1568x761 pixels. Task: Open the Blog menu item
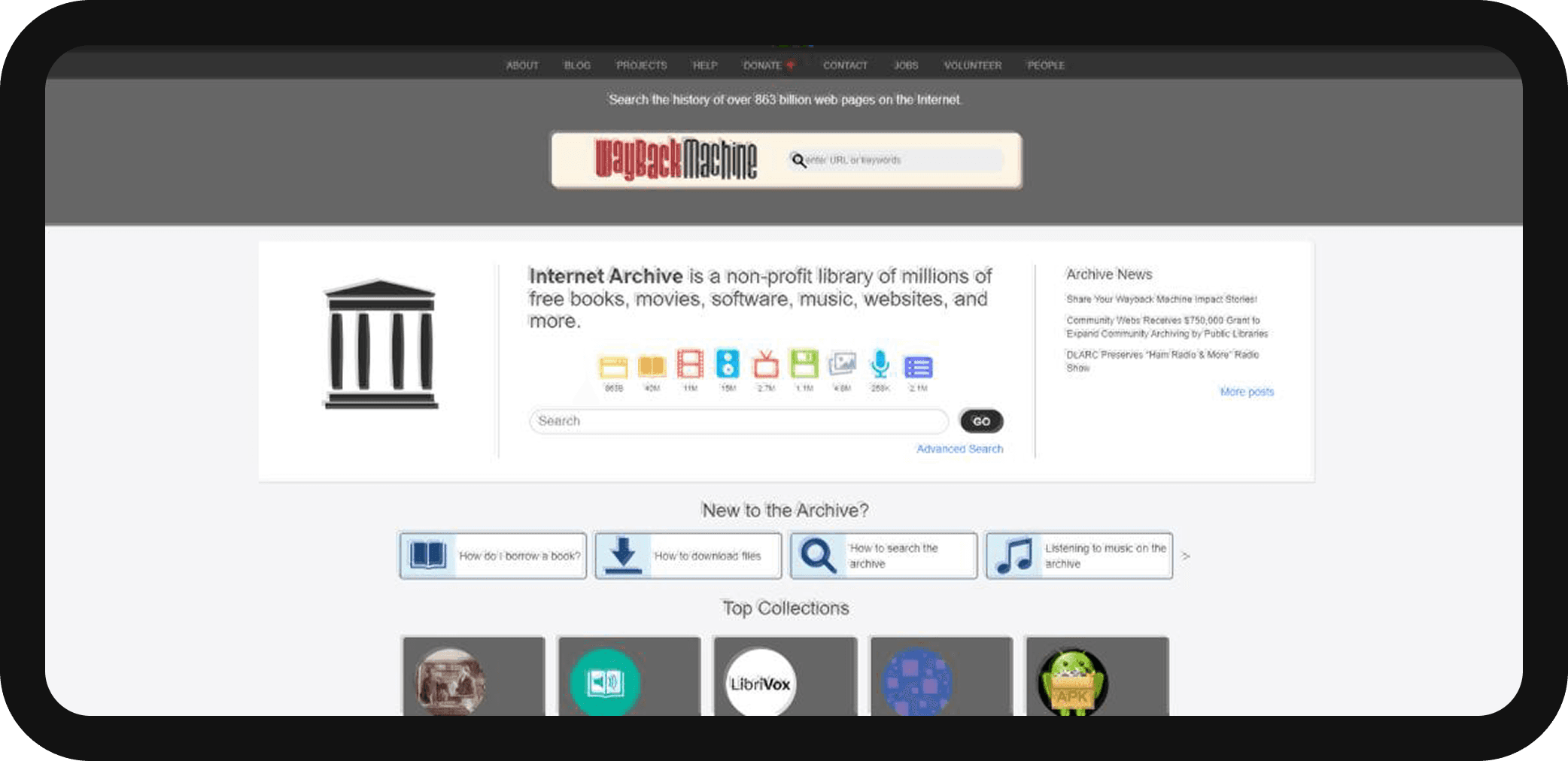pos(577,65)
